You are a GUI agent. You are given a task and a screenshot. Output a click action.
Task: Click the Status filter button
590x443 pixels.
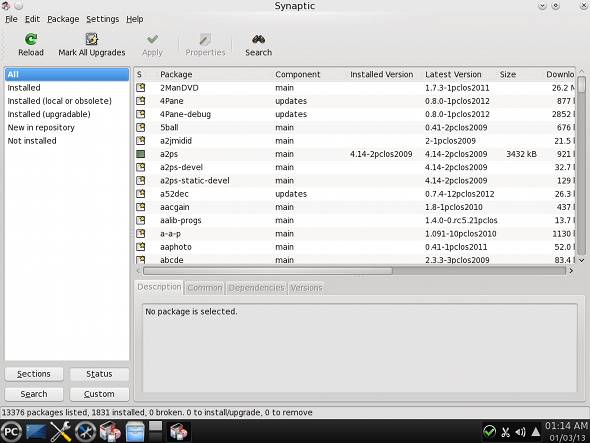pos(99,374)
